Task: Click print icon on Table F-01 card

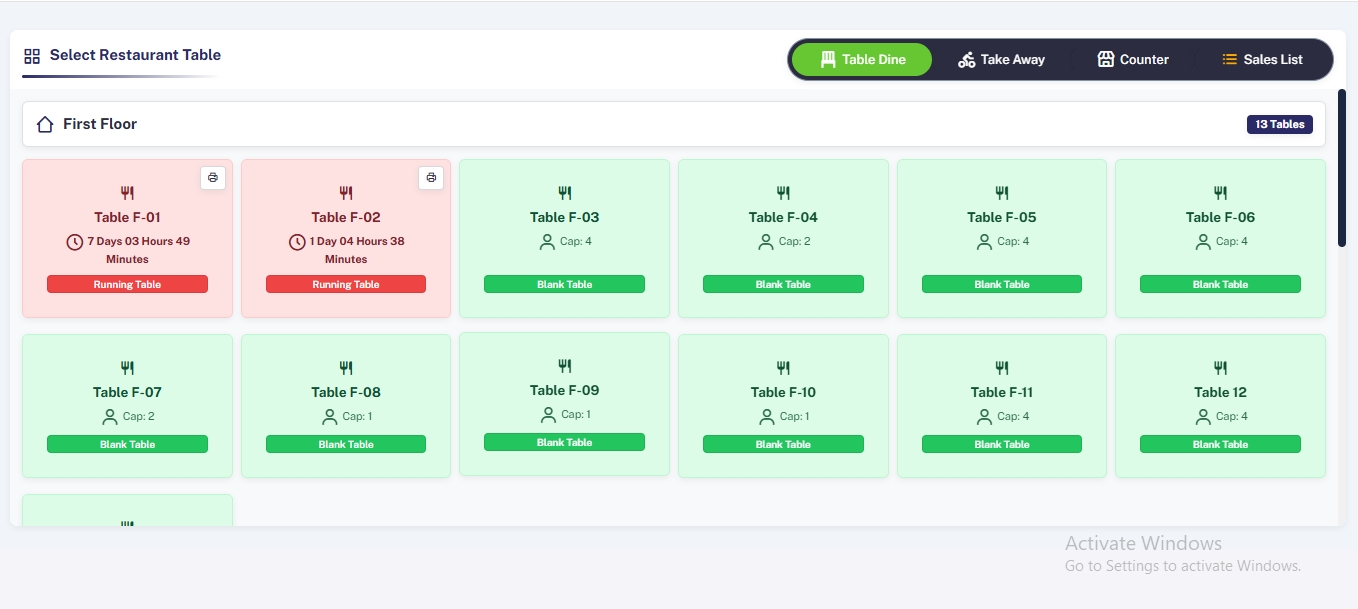Action: pos(212,178)
